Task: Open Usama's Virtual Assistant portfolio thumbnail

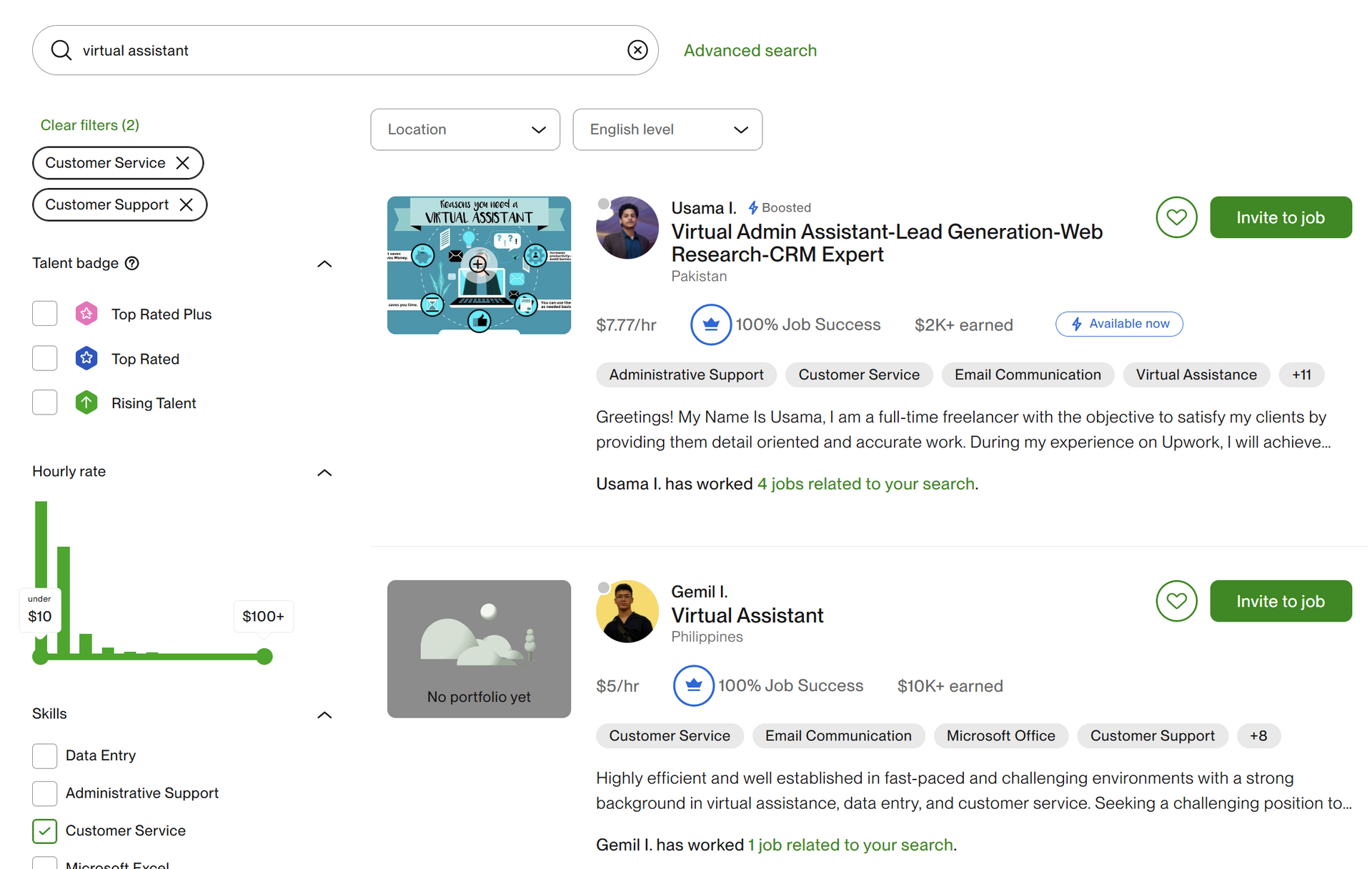Action: coord(479,265)
